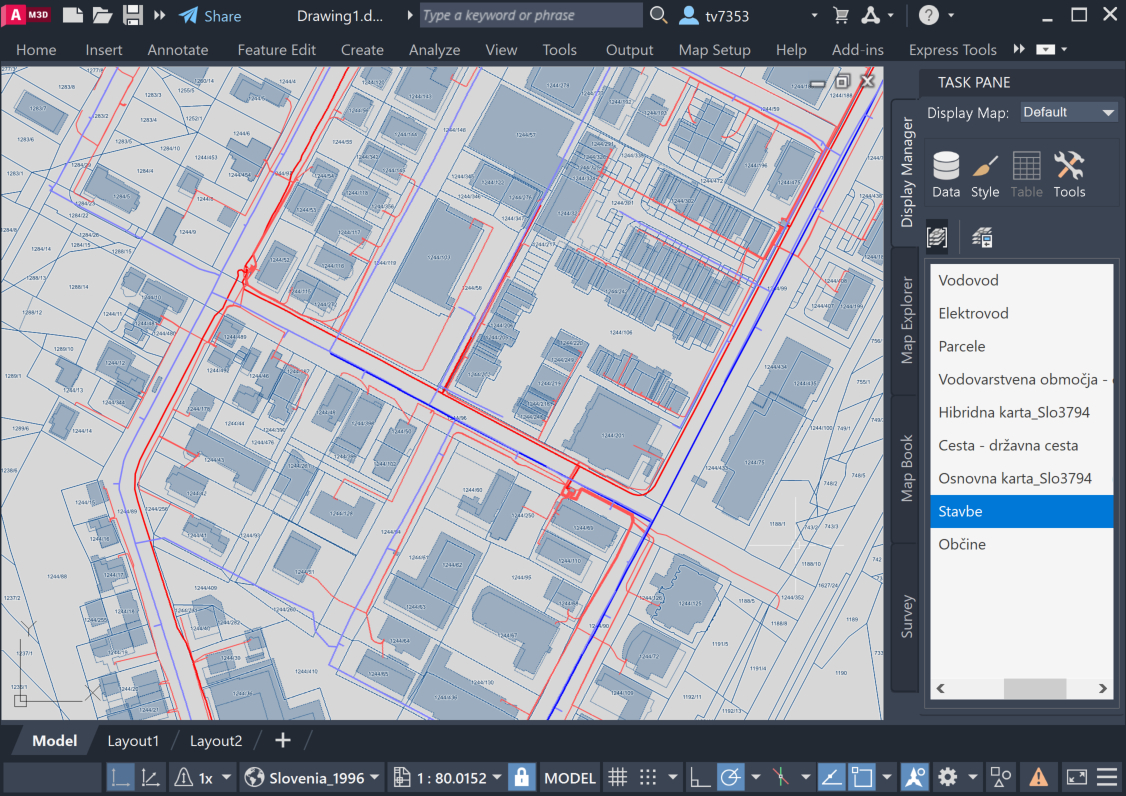Click the Share button
The image size is (1126, 796).
point(210,15)
